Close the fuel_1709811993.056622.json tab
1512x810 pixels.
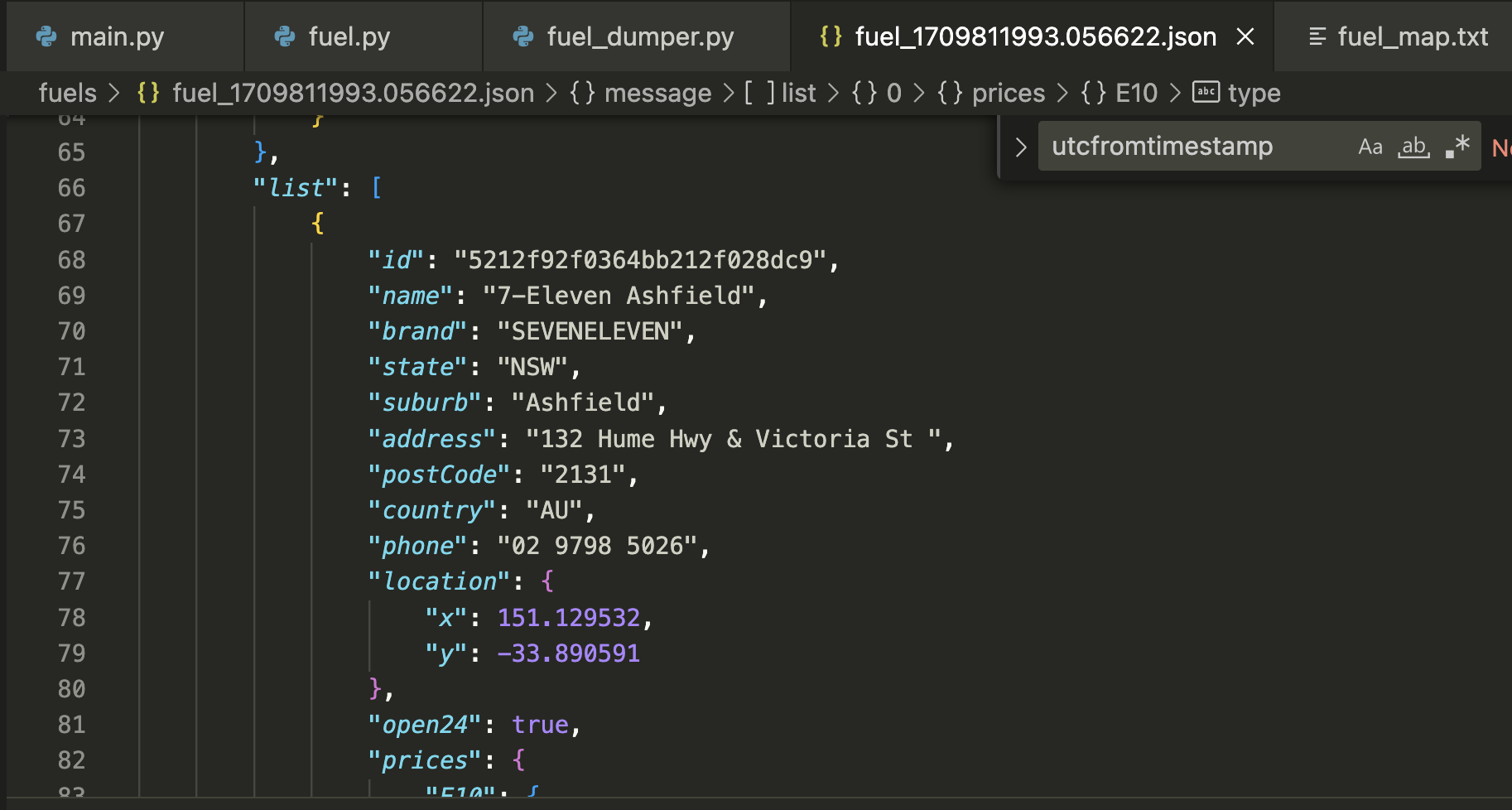(x=1245, y=36)
